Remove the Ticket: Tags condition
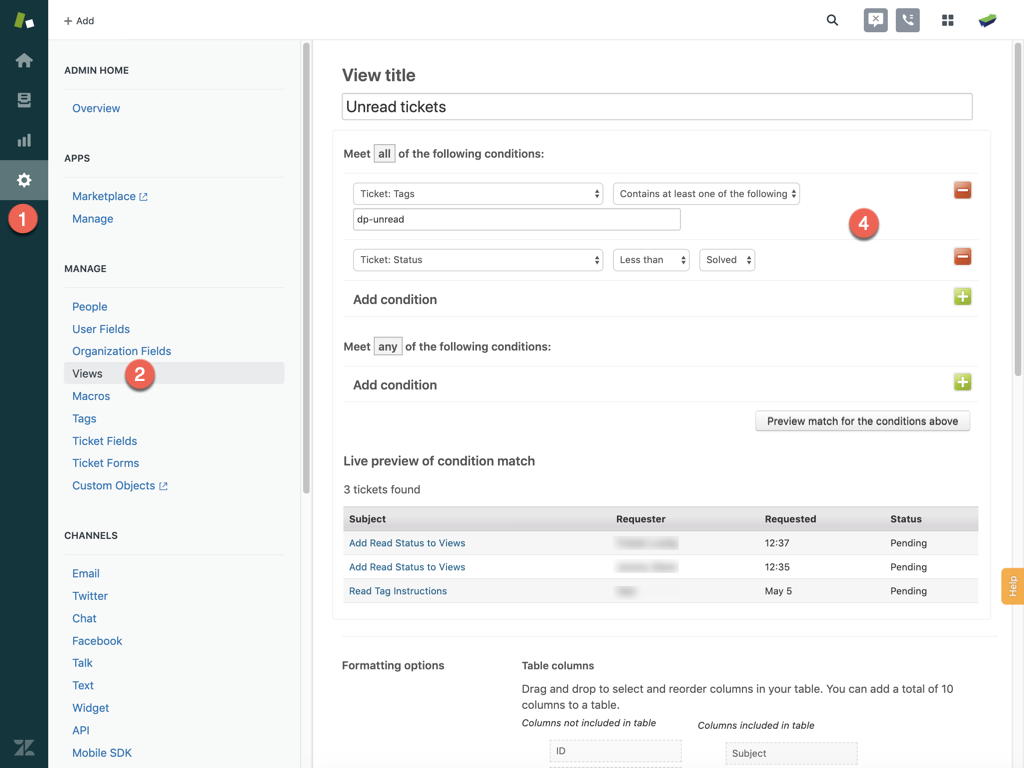 tap(962, 190)
